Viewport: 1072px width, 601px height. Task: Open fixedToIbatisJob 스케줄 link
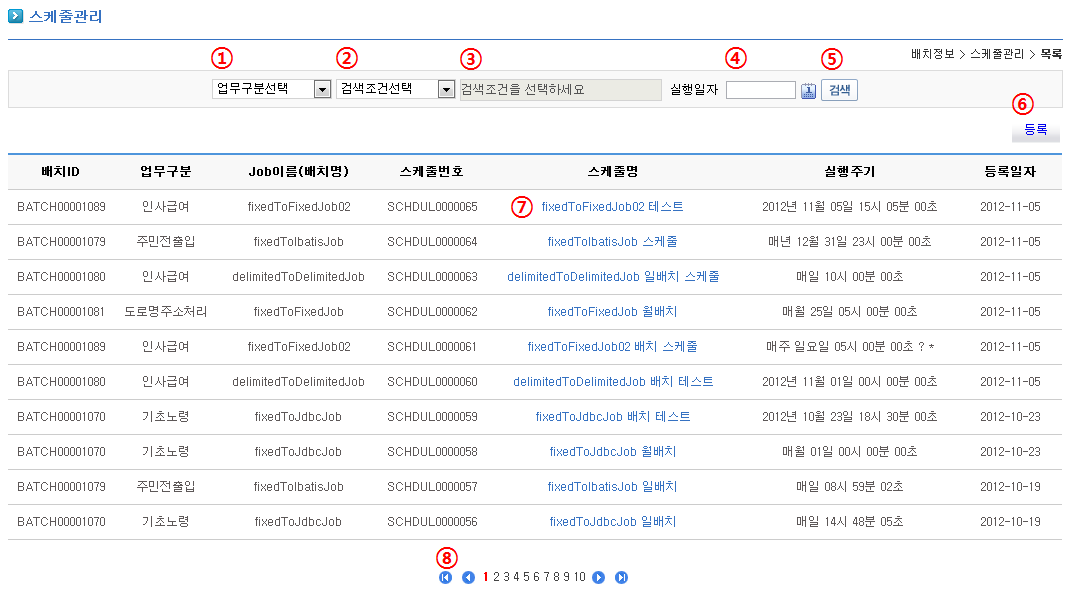pyautogui.click(x=612, y=242)
